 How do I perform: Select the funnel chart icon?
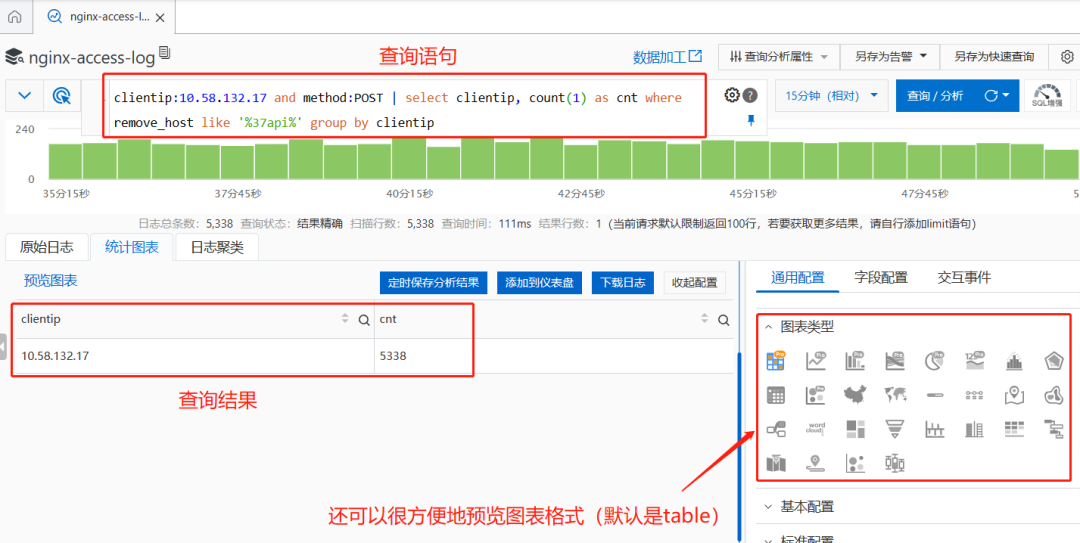coord(895,429)
